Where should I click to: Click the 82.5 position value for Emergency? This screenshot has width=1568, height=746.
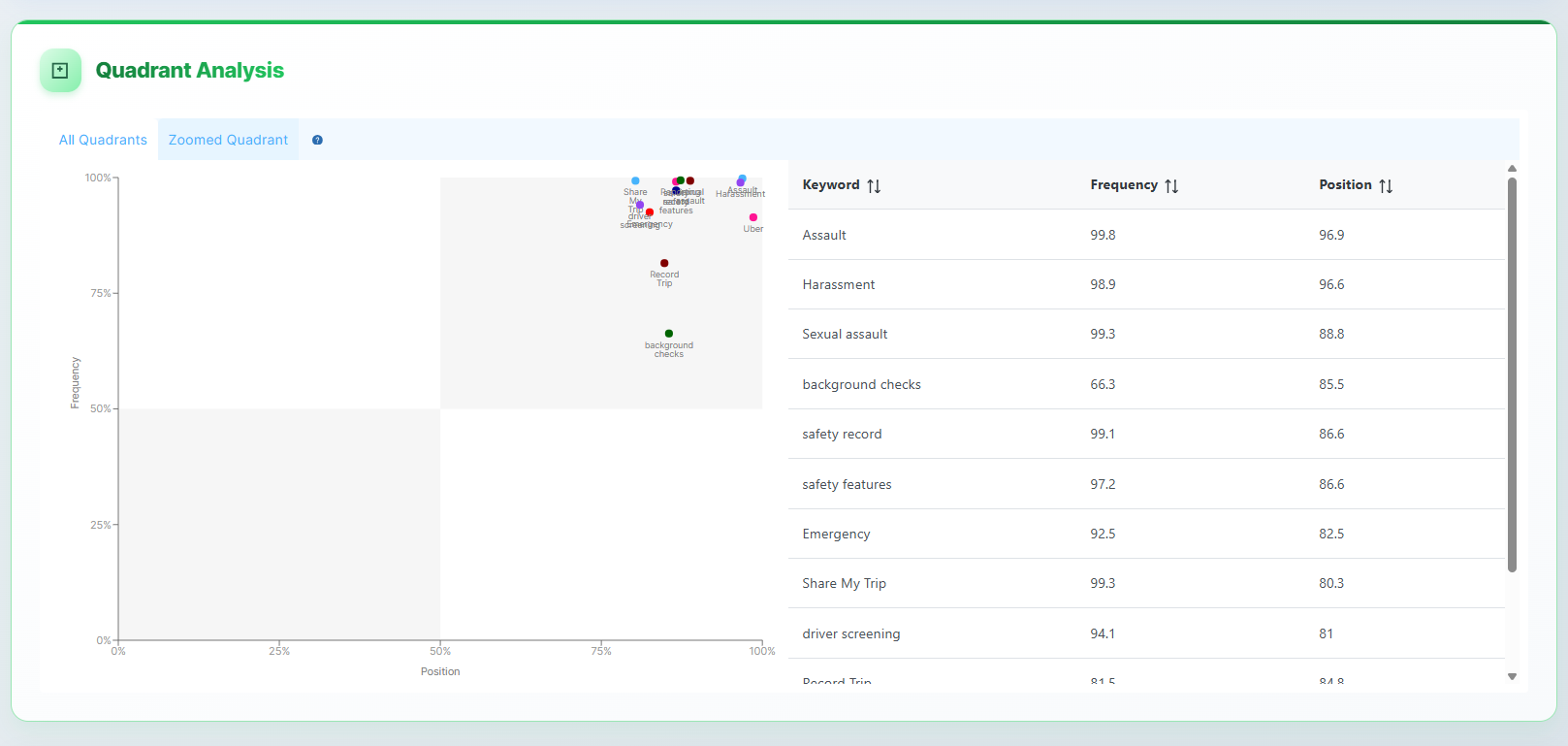tap(1331, 534)
